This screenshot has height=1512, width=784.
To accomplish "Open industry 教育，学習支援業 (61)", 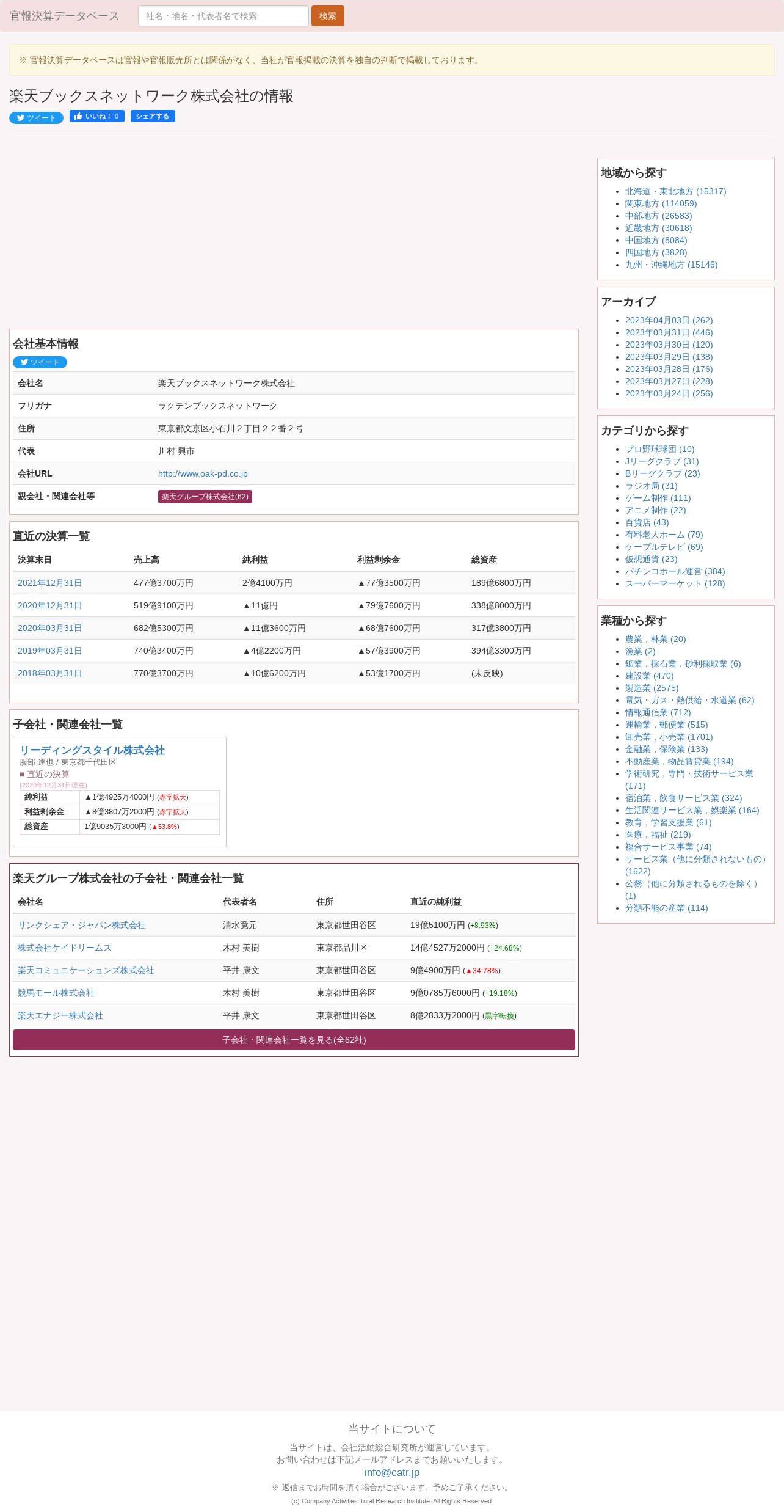I will (x=668, y=822).
